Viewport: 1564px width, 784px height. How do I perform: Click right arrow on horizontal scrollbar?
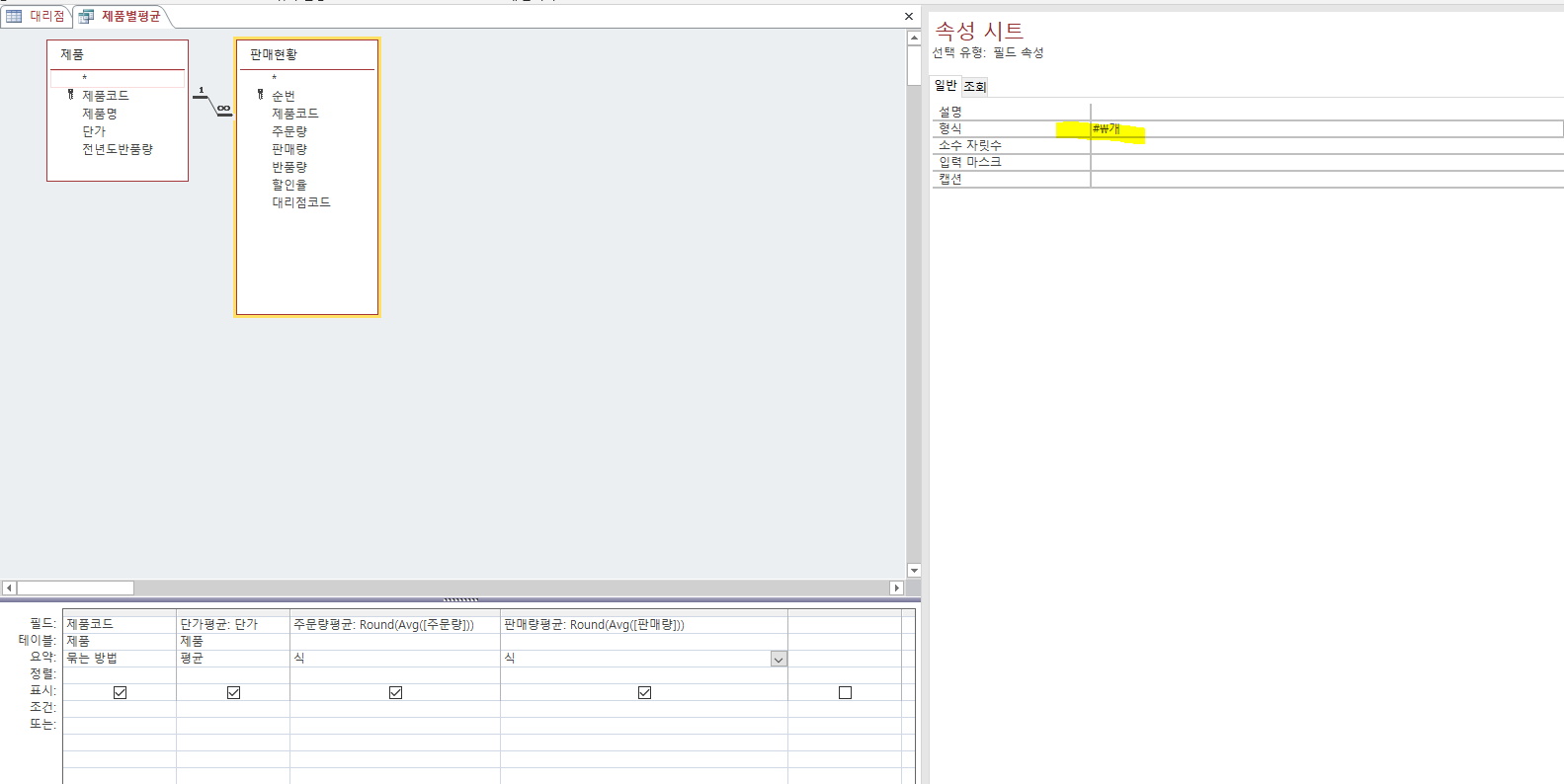[896, 588]
